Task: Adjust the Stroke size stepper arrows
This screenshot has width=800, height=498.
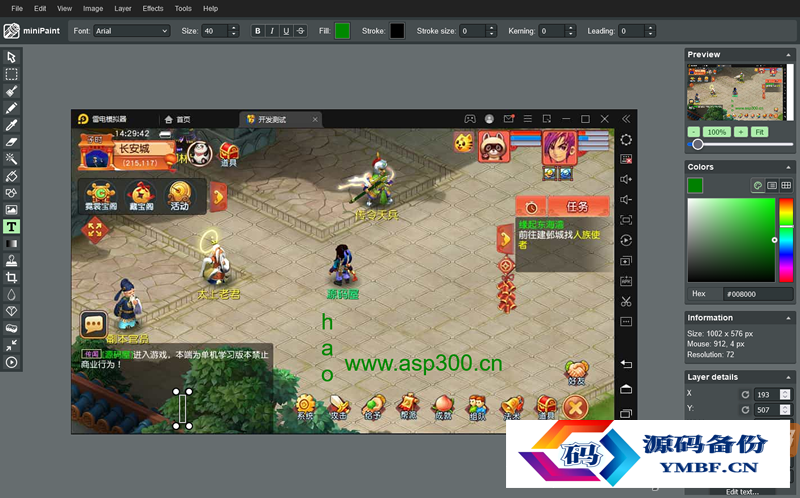Action: [491, 31]
